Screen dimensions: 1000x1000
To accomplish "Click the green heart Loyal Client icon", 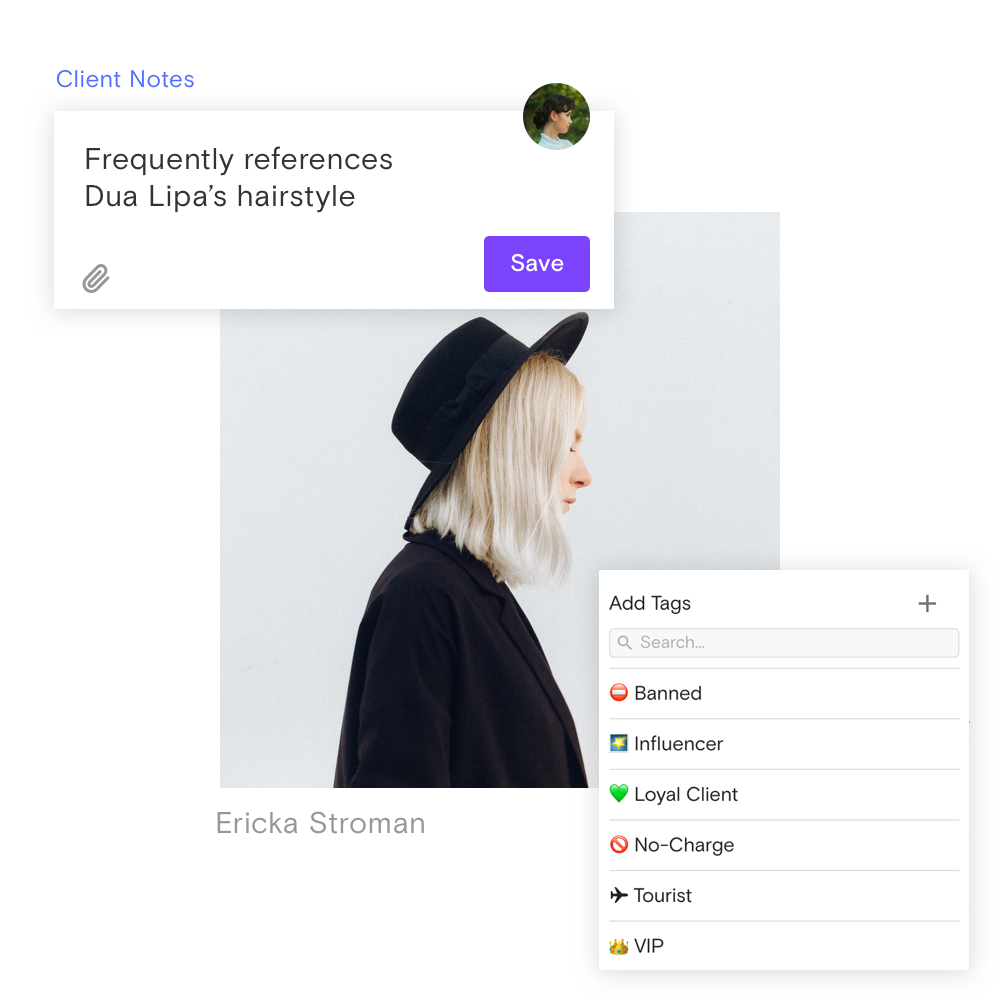I will (619, 793).
